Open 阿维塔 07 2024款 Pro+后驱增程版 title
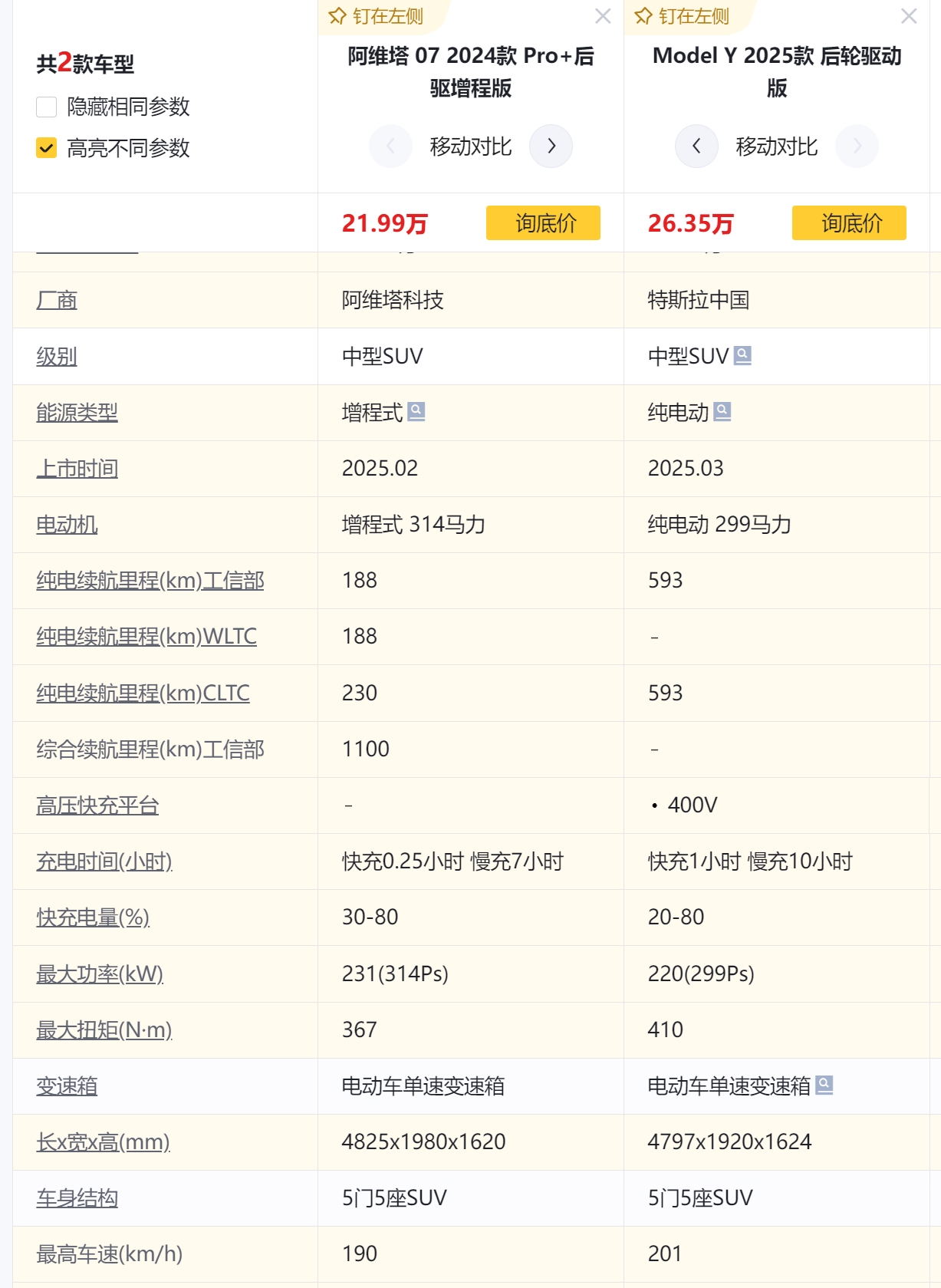Screen dimensions: 941x1288 [471, 71]
